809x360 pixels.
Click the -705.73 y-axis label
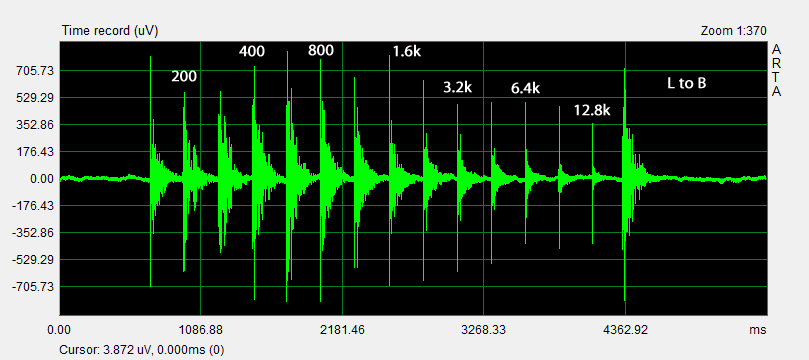click(33, 287)
